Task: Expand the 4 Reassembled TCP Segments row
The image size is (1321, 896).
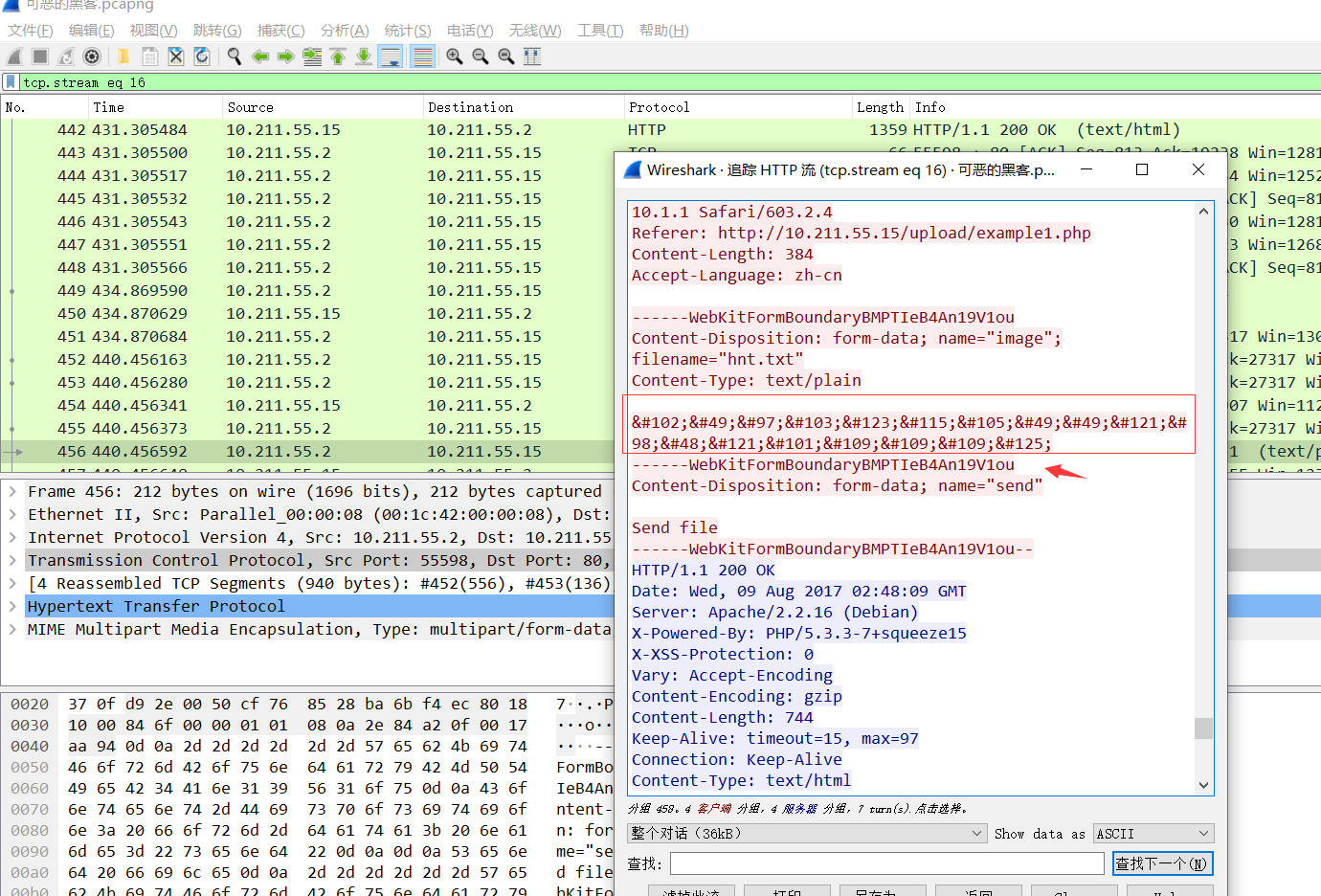Action: [12, 583]
